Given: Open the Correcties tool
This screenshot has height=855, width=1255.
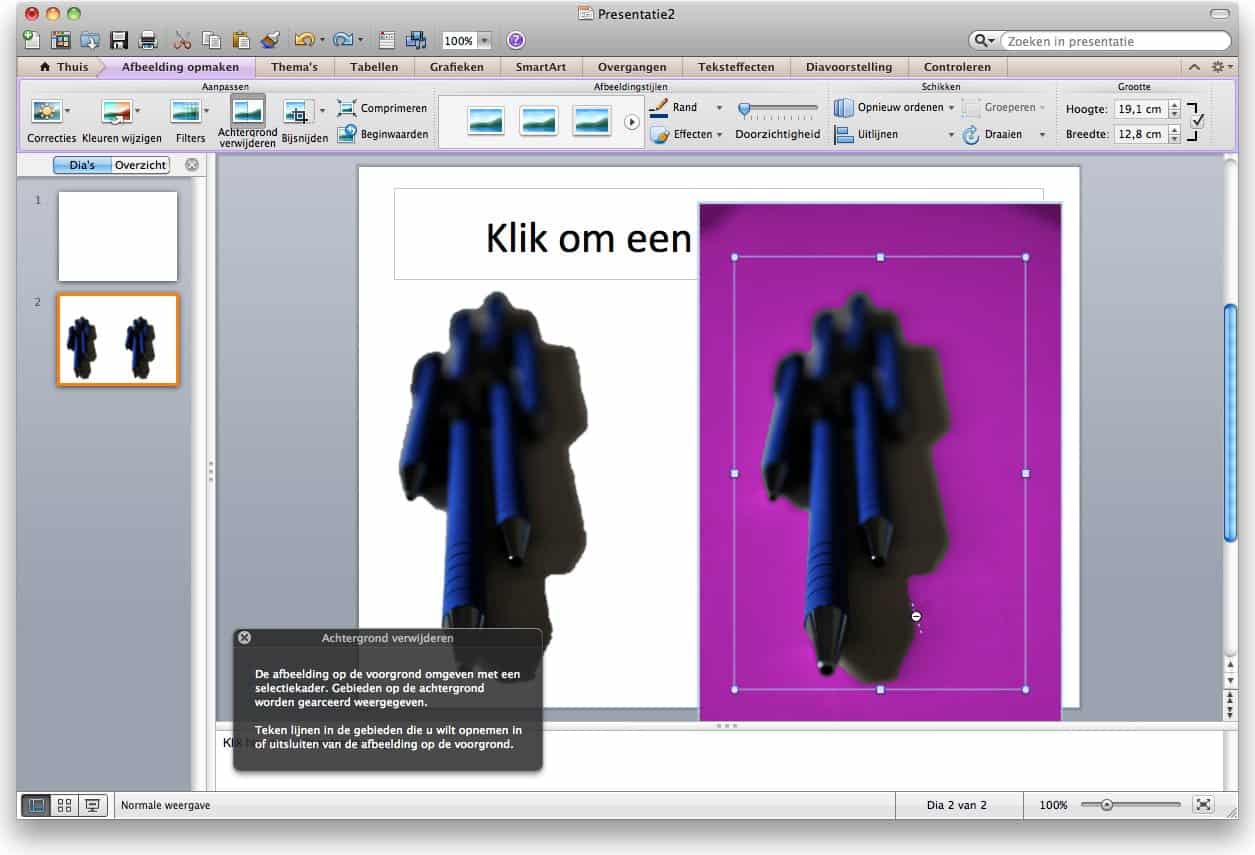Looking at the screenshot, I should pos(51,119).
